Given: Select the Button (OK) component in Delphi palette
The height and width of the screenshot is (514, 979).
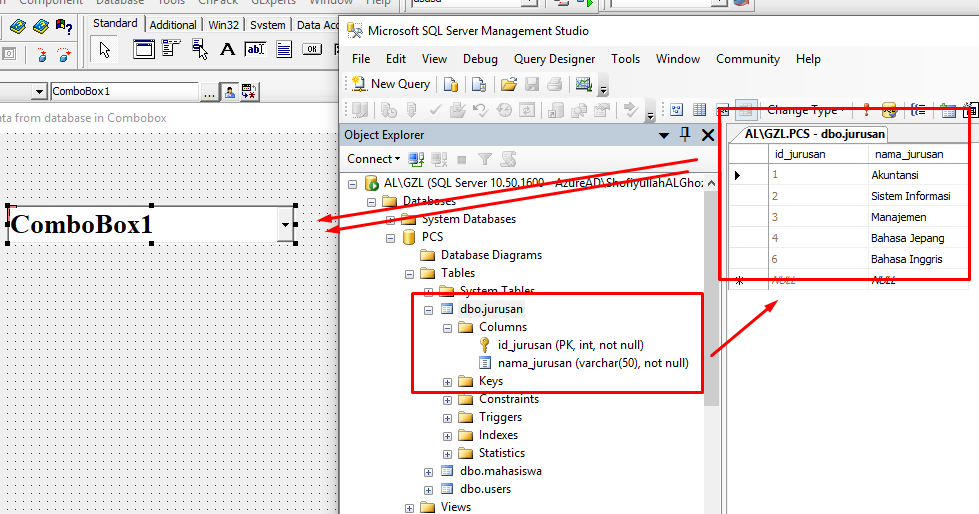Looking at the screenshot, I should click(x=312, y=49).
